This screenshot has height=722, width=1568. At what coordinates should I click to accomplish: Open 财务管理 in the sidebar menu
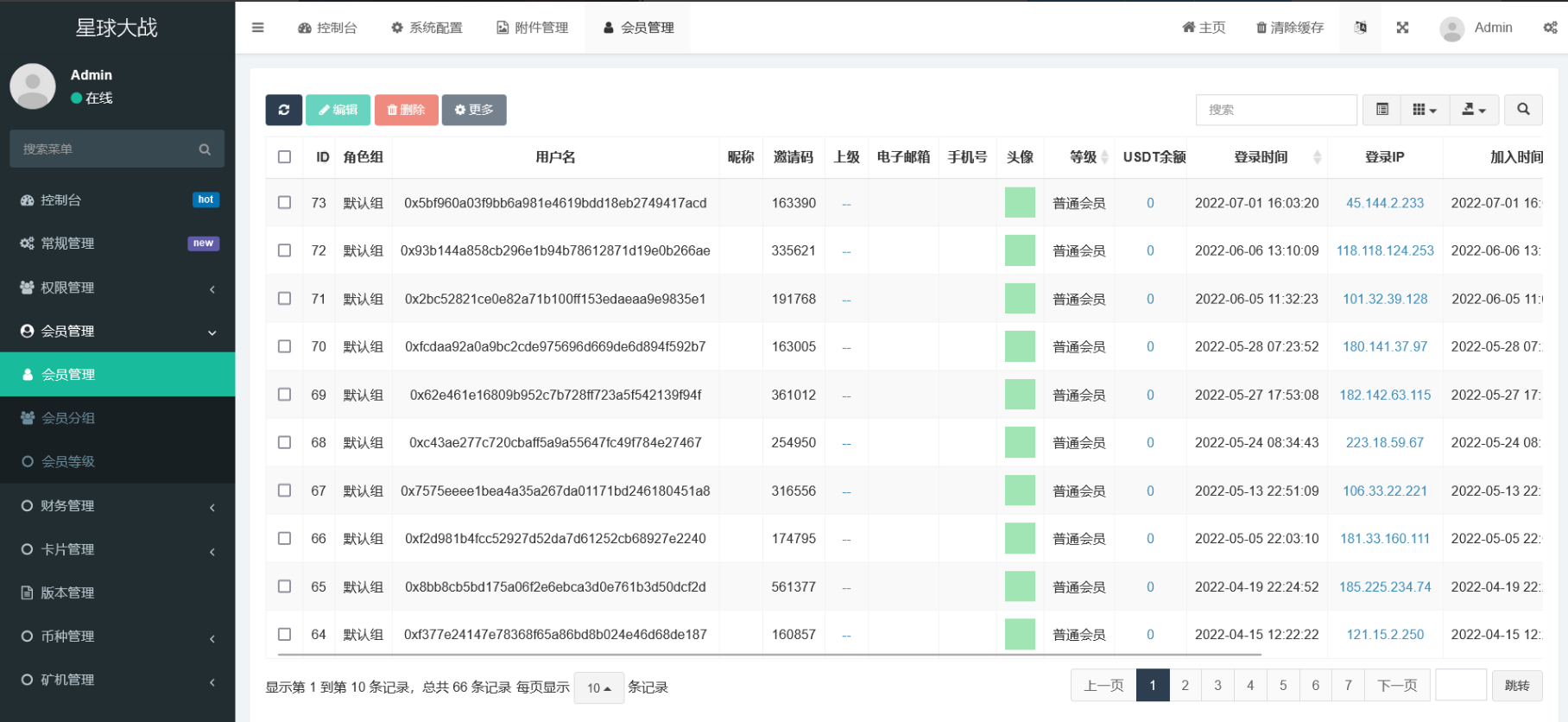point(117,506)
